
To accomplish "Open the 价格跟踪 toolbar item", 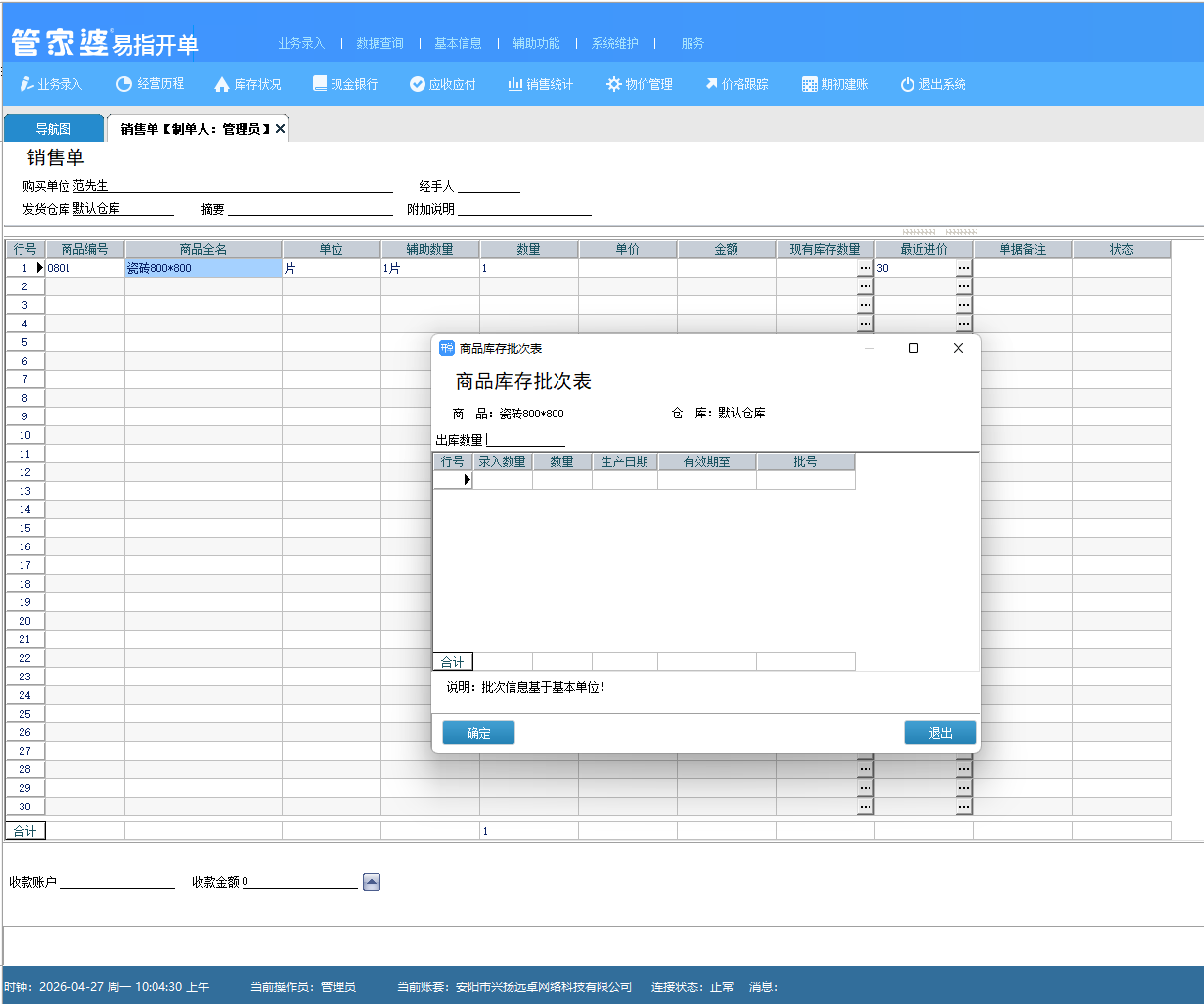I will (x=736, y=84).
